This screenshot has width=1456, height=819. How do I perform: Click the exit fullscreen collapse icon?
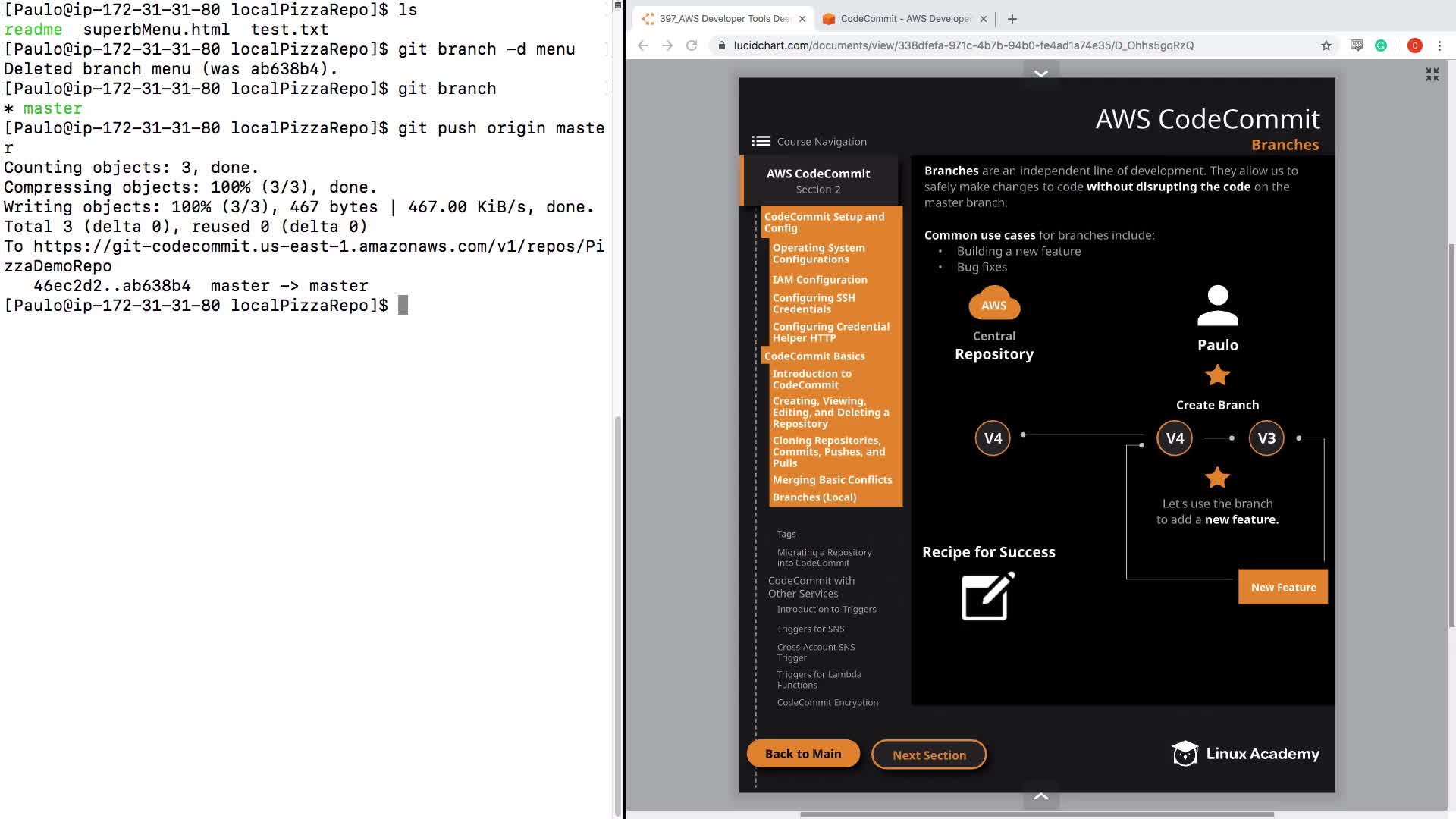pos(1432,74)
